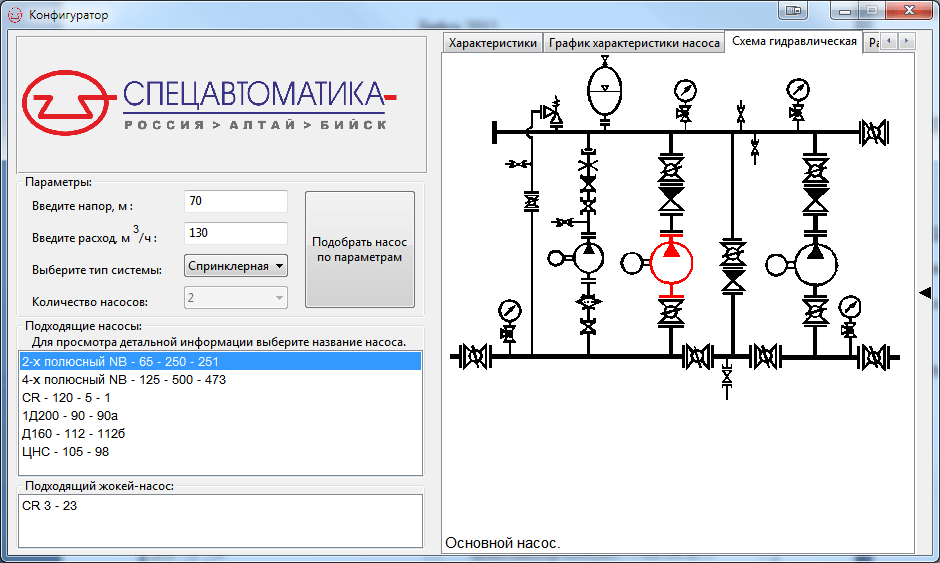This screenshot has width=940, height=563.
Task: Click the drain valve below bottom pipe
Action: pos(727,378)
